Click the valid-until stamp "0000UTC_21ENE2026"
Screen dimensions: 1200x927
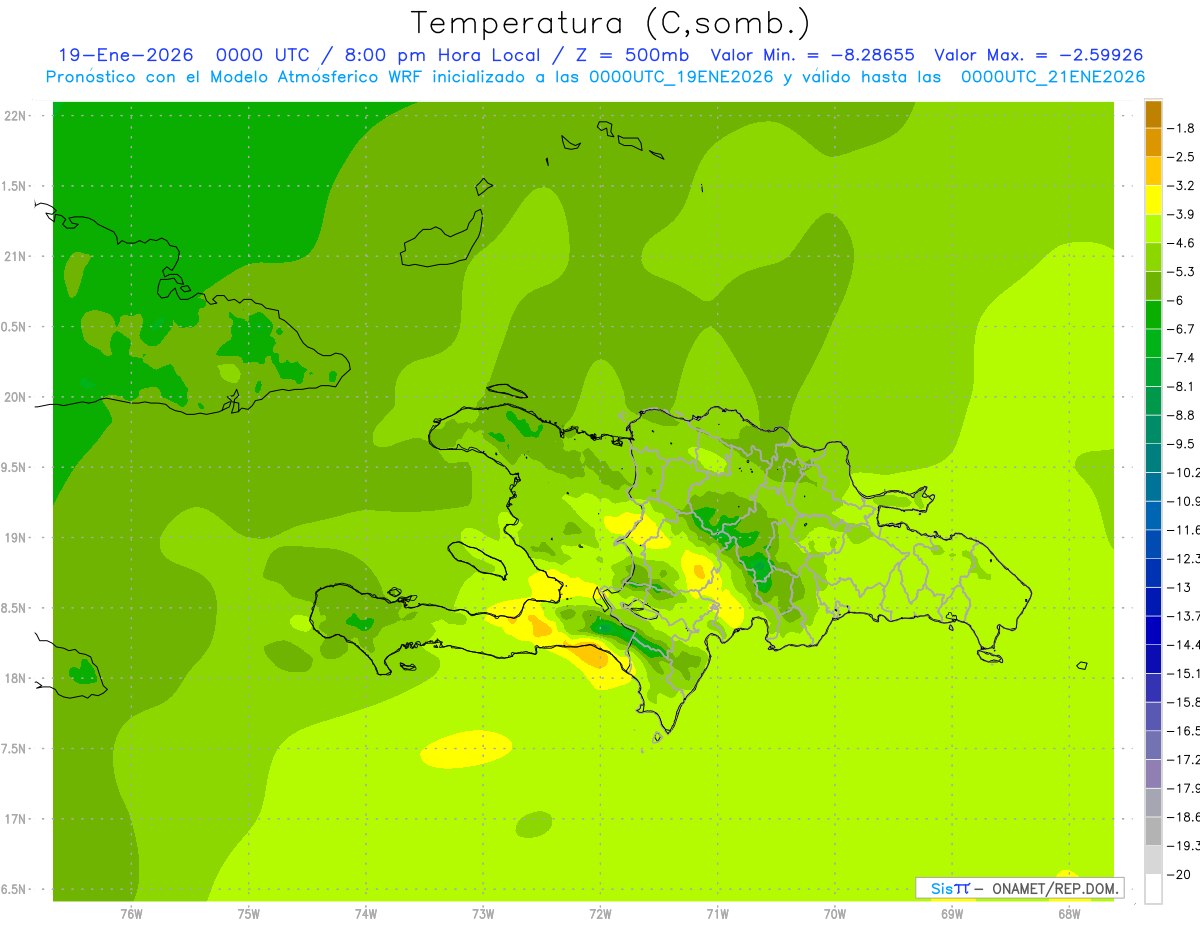coord(1053,77)
